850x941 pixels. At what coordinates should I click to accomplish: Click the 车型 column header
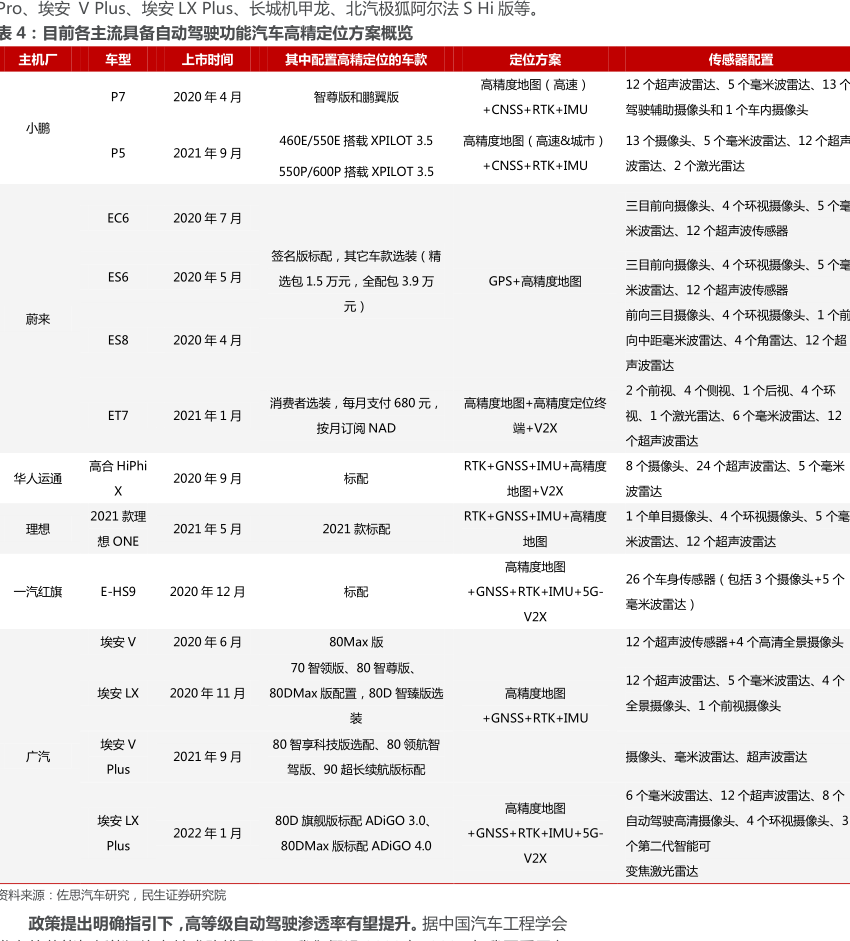tap(118, 59)
